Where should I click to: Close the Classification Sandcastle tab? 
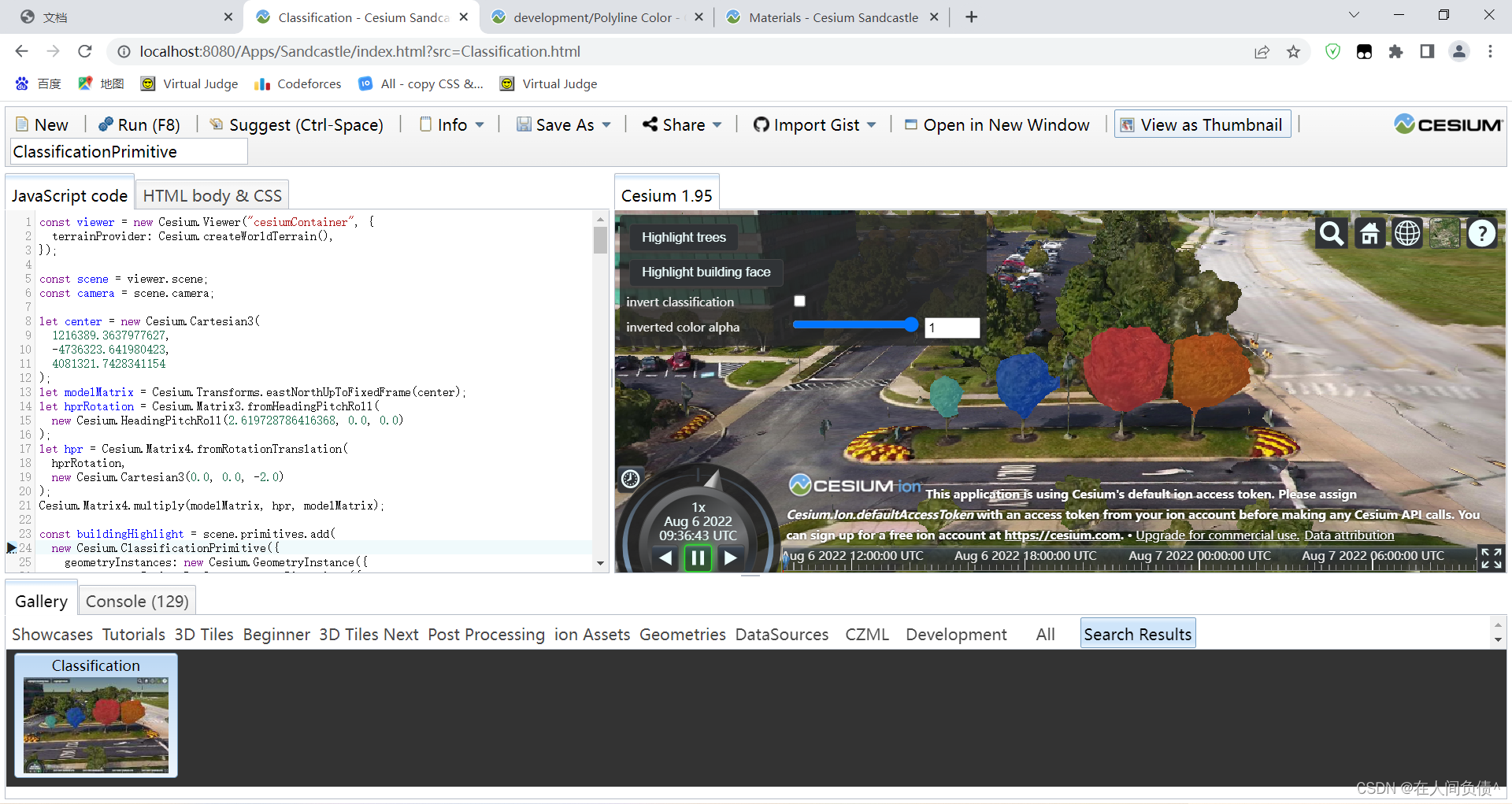(464, 17)
